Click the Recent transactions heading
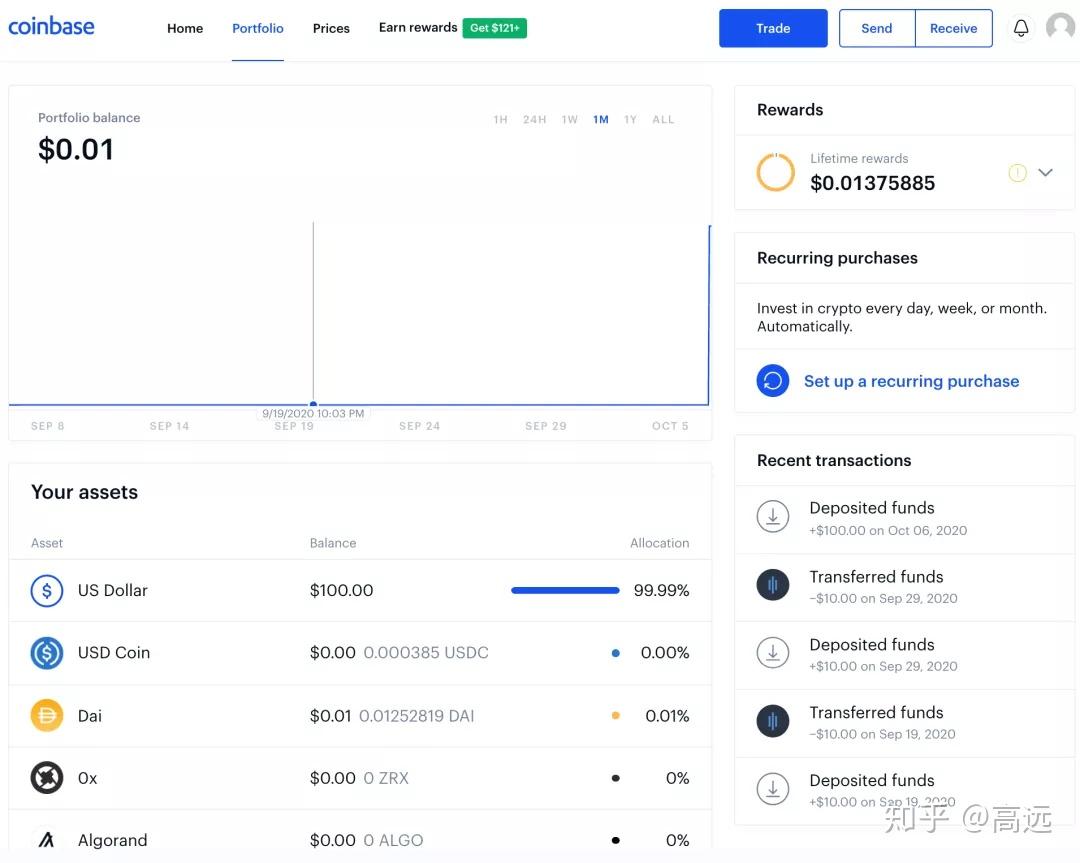1080x863 pixels. pyautogui.click(x=834, y=460)
